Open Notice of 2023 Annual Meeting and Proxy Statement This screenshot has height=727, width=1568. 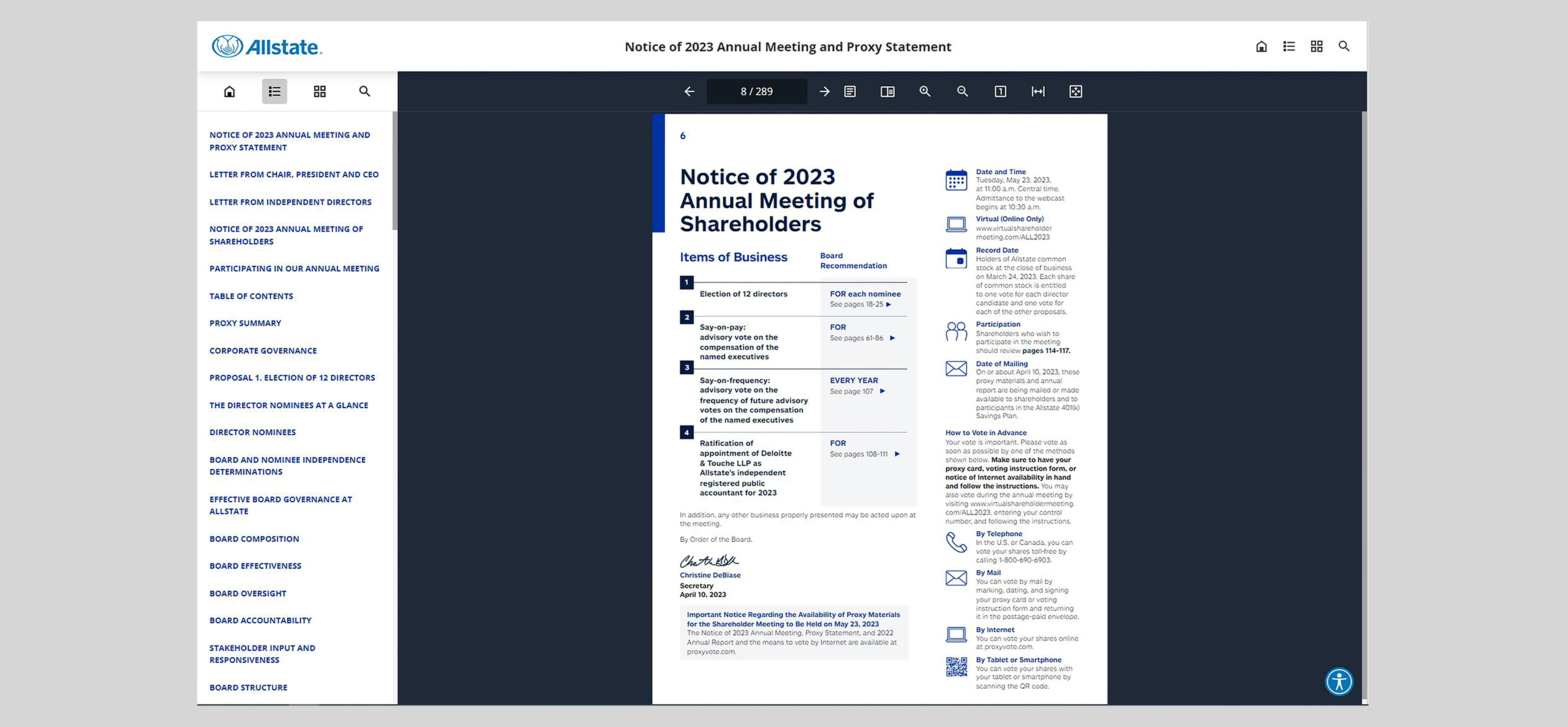coord(290,141)
